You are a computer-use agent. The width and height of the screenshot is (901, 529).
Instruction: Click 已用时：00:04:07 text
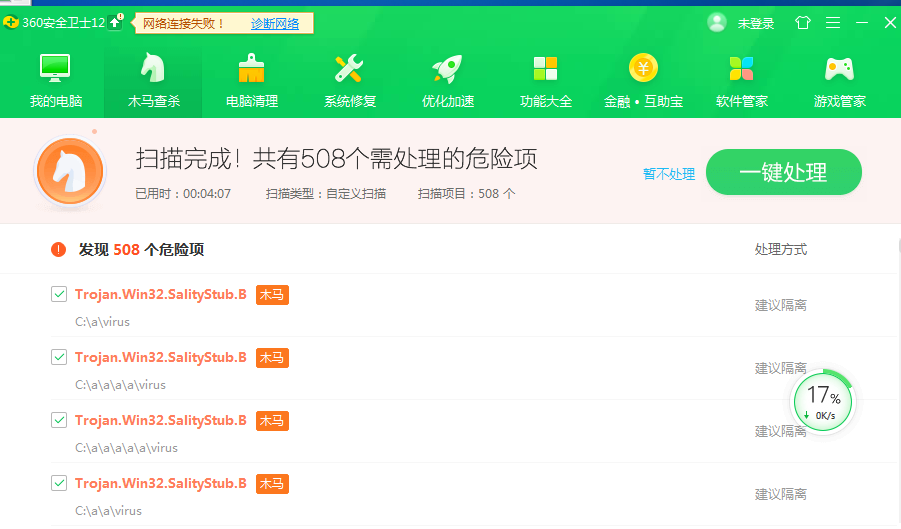[x=183, y=194]
